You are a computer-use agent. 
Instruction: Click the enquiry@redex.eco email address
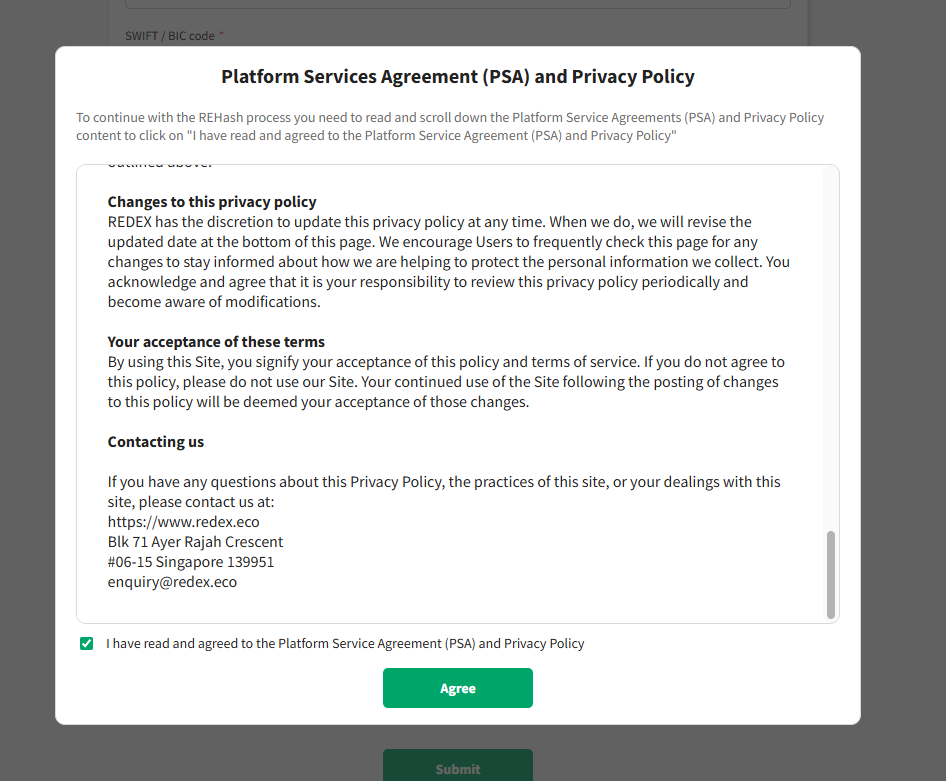point(172,582)
